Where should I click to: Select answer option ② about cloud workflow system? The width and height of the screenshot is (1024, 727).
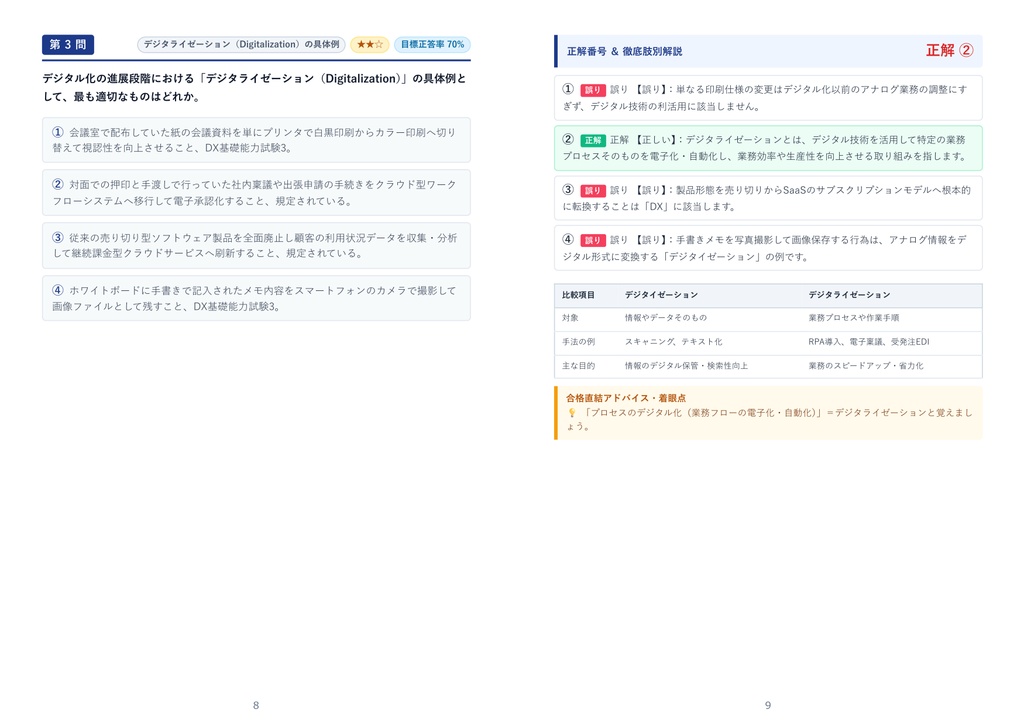[x=256, y=193]
